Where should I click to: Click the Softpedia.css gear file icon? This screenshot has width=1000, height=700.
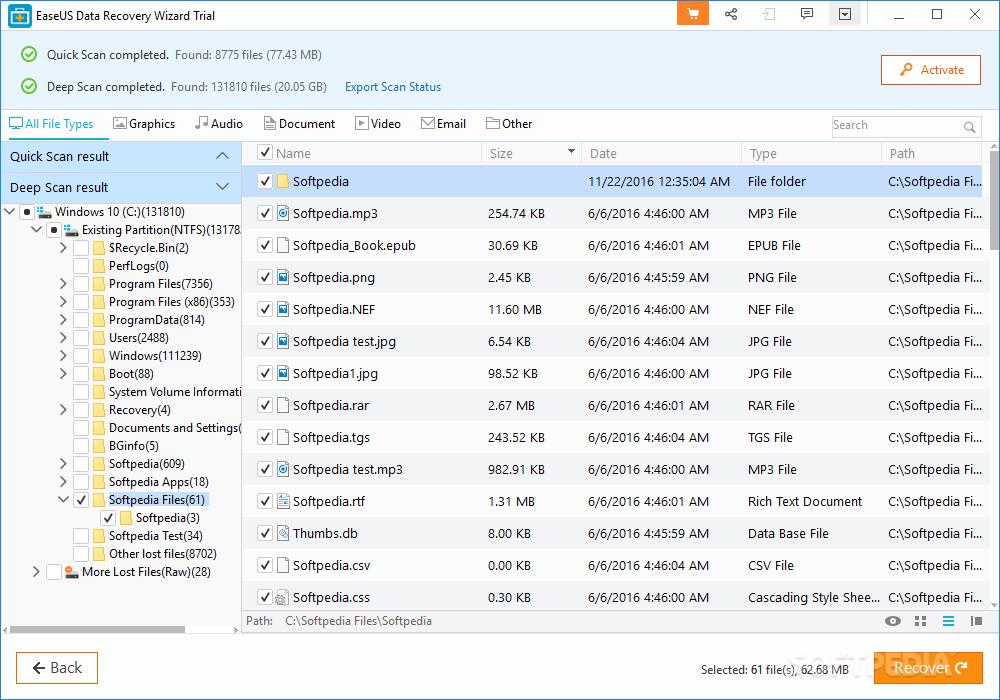[x=281, y=598]
